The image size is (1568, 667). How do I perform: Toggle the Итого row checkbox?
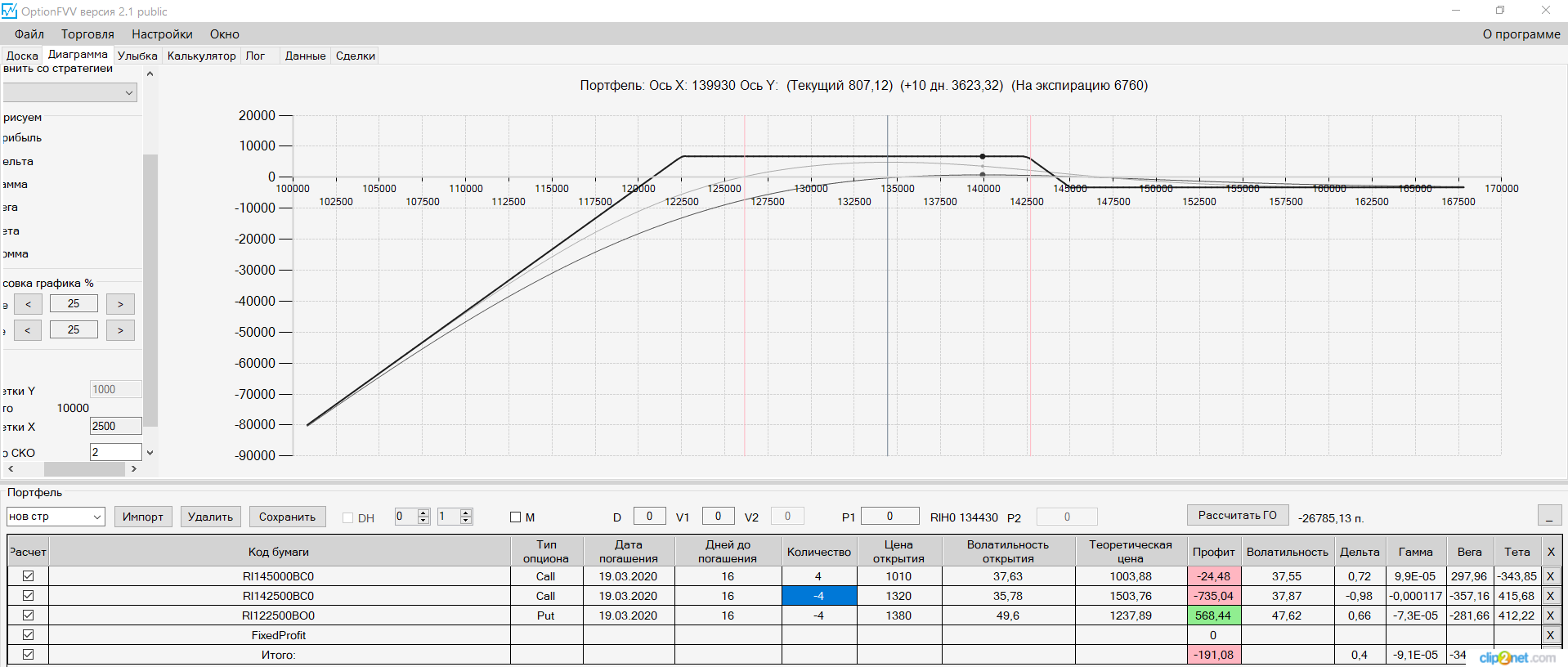pos(29,655)
